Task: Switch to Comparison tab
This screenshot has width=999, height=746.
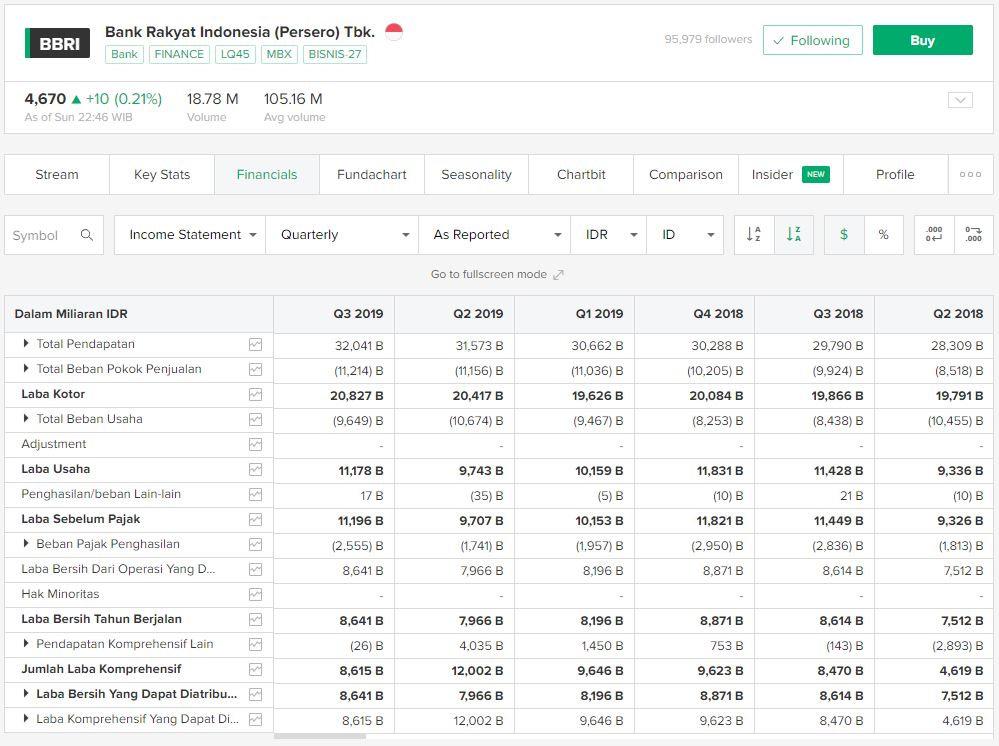Action: click(686, 175)
